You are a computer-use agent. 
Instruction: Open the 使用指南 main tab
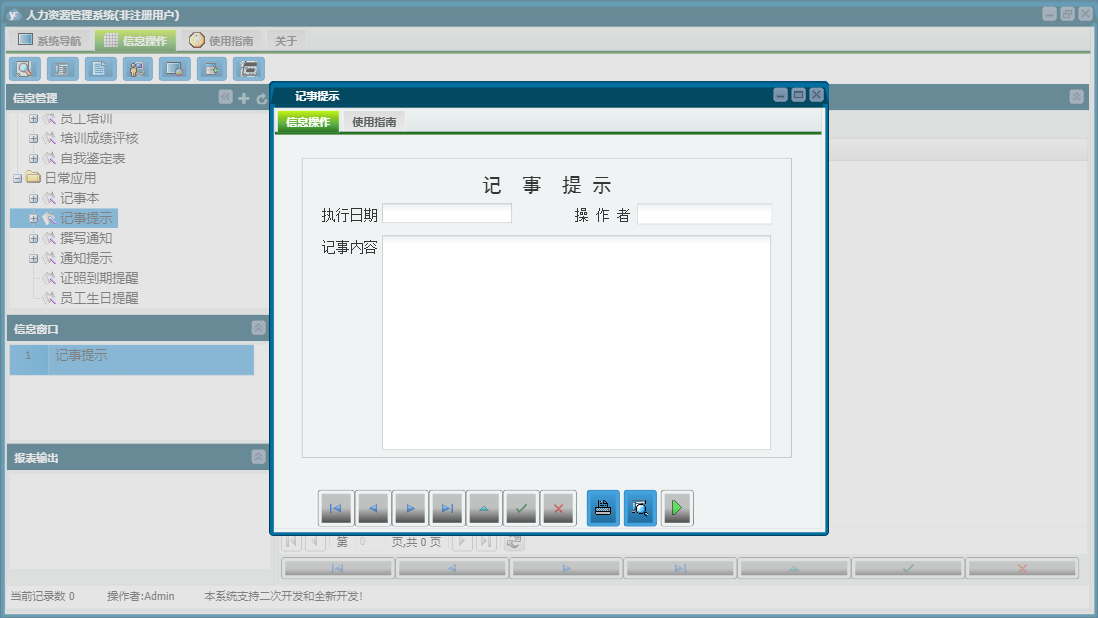coord(221,41)
